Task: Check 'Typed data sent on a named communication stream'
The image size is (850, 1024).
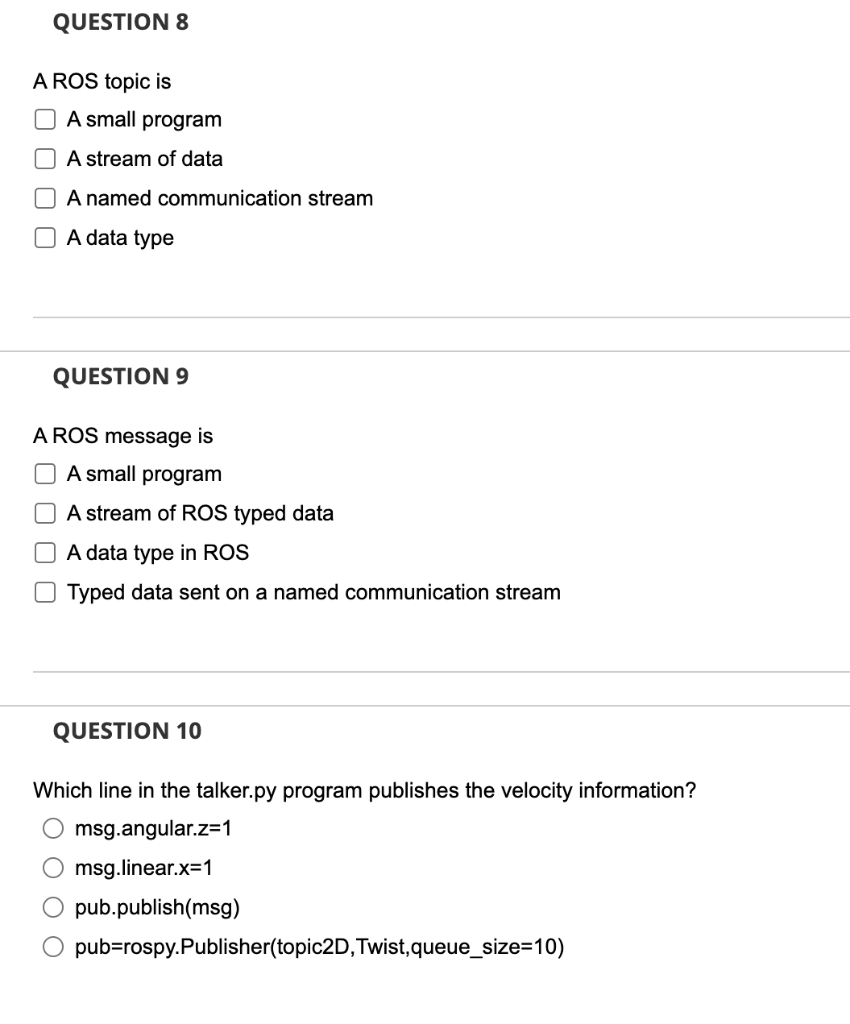Action: click(44, 592)
